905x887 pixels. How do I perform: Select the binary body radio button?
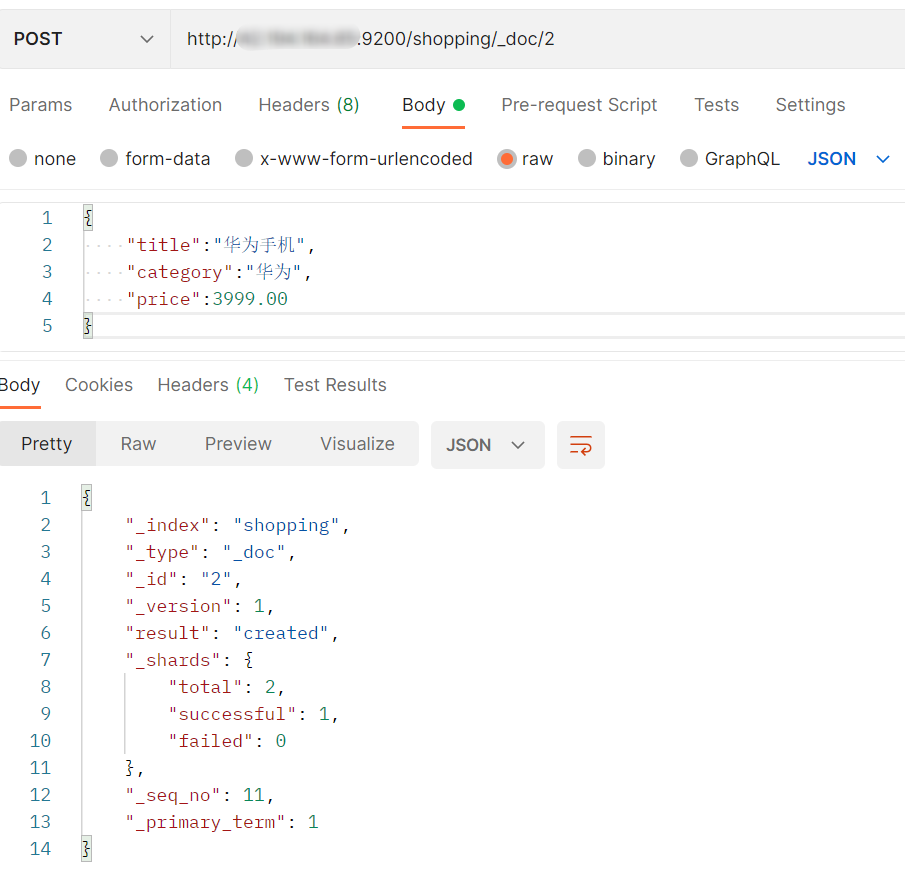tap(587, 159)
